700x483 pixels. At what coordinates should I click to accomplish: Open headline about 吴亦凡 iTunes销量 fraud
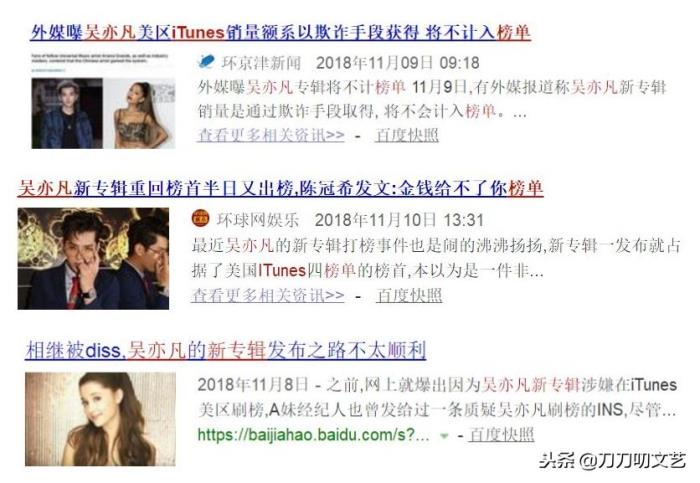[x=280, y=32]
